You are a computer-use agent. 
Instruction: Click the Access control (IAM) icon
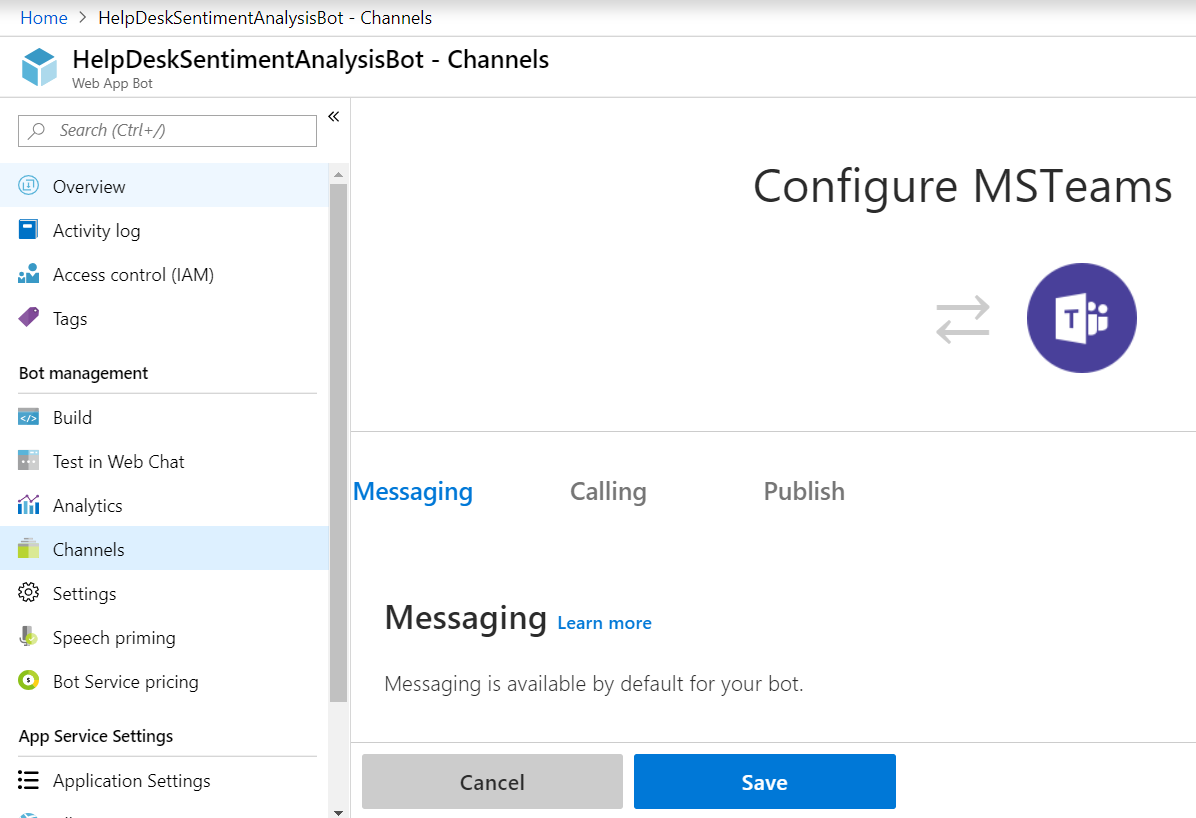coord(29,274)
